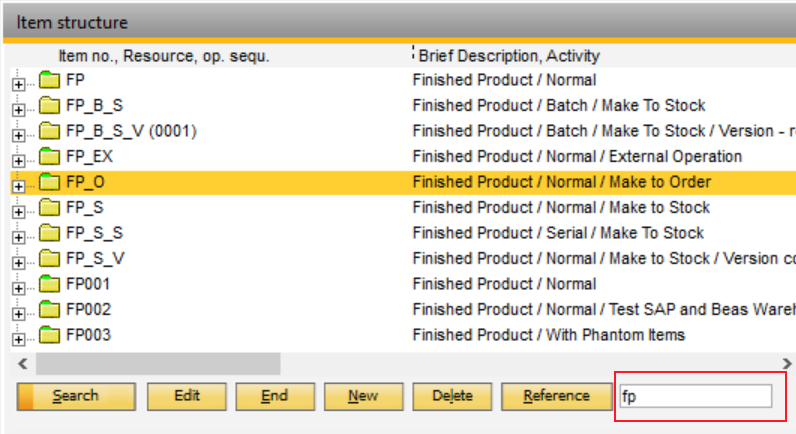Click the folder icon beside FP_B_S
The height and width of the screenshot is (434, 796).
tap(50, 106)
